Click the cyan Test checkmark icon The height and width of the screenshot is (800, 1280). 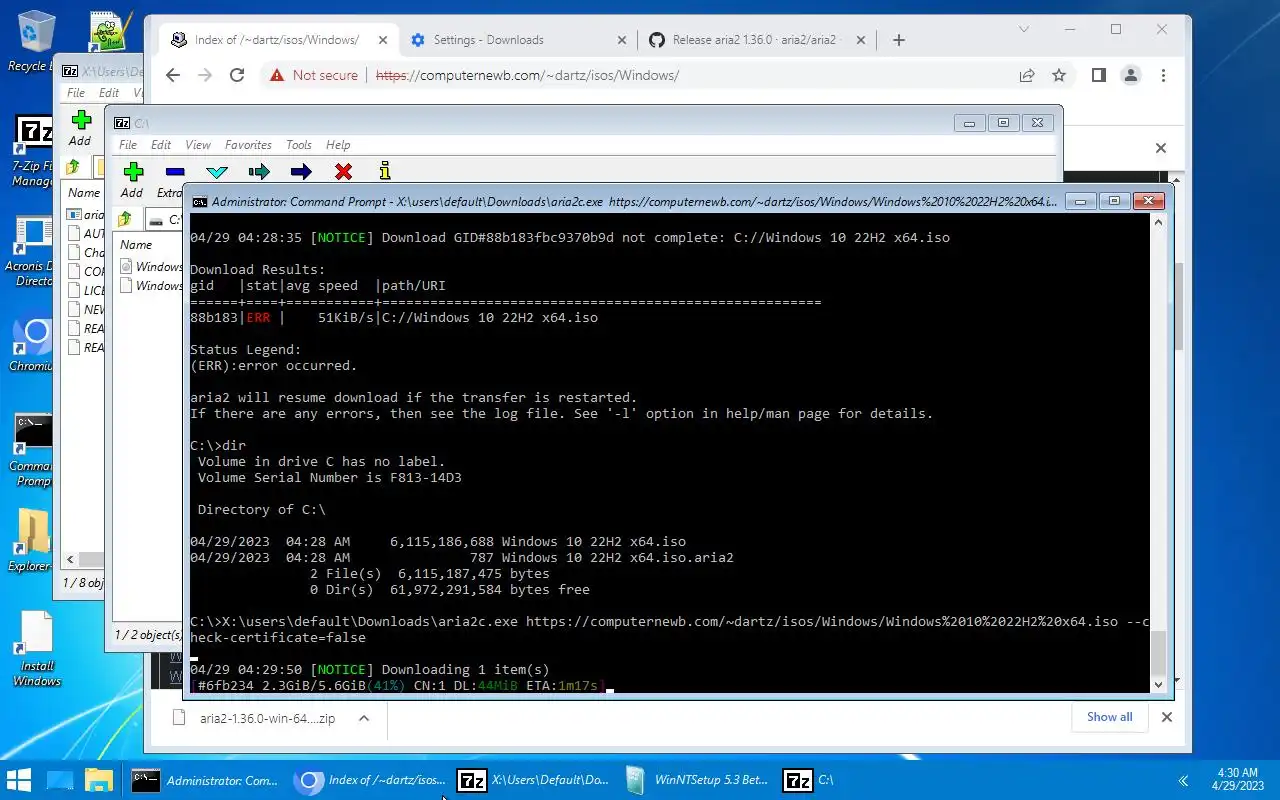click(217, 172)
